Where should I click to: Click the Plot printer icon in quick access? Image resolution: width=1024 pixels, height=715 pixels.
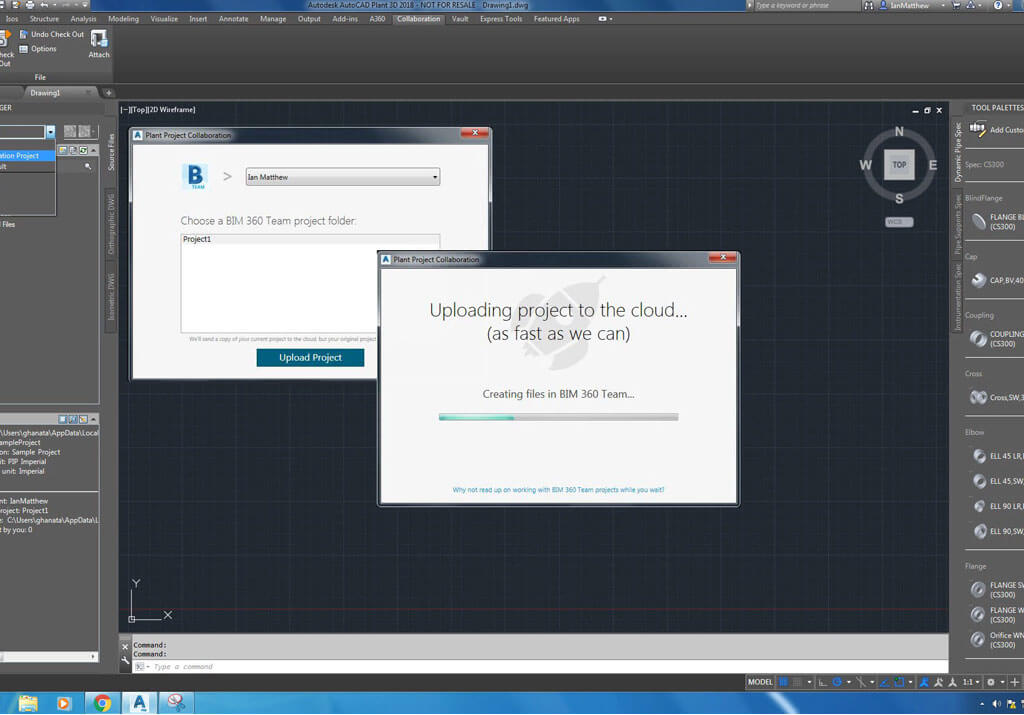(30, 5)
